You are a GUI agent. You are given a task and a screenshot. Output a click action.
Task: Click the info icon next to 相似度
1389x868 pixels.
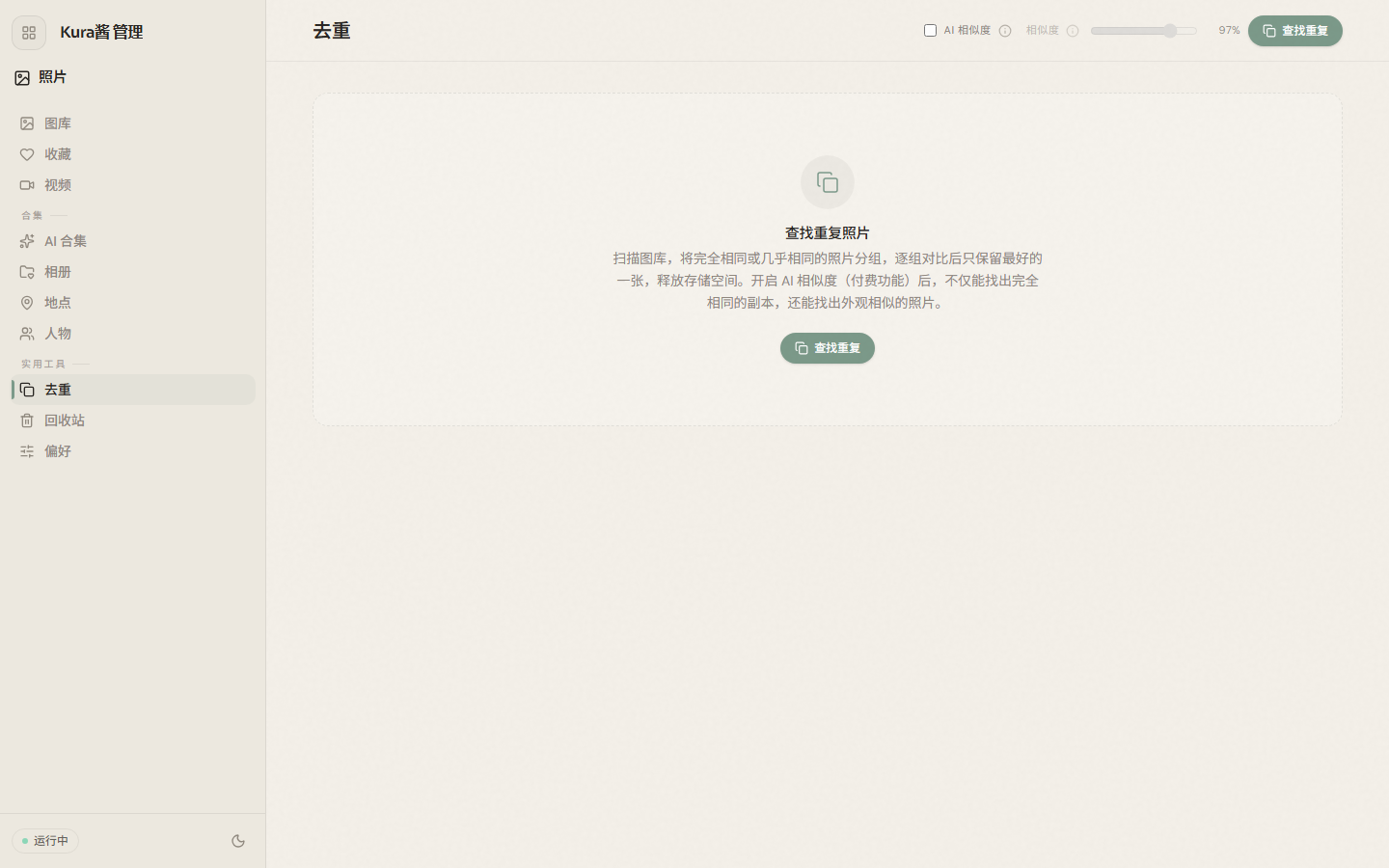point(1073,31)
